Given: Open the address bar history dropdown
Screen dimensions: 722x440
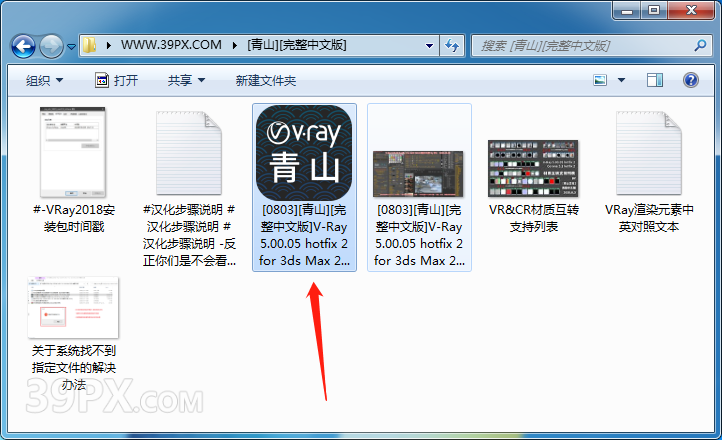Looking at the screenshot, I should coord(429,46).
